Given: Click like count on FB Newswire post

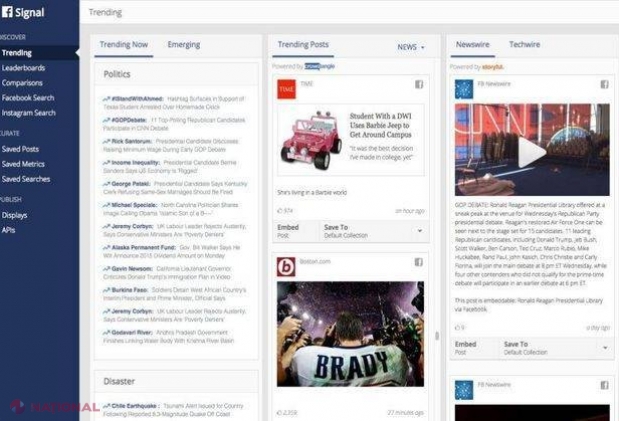Looking at the screenshot, I should click(x=460, y=327).
